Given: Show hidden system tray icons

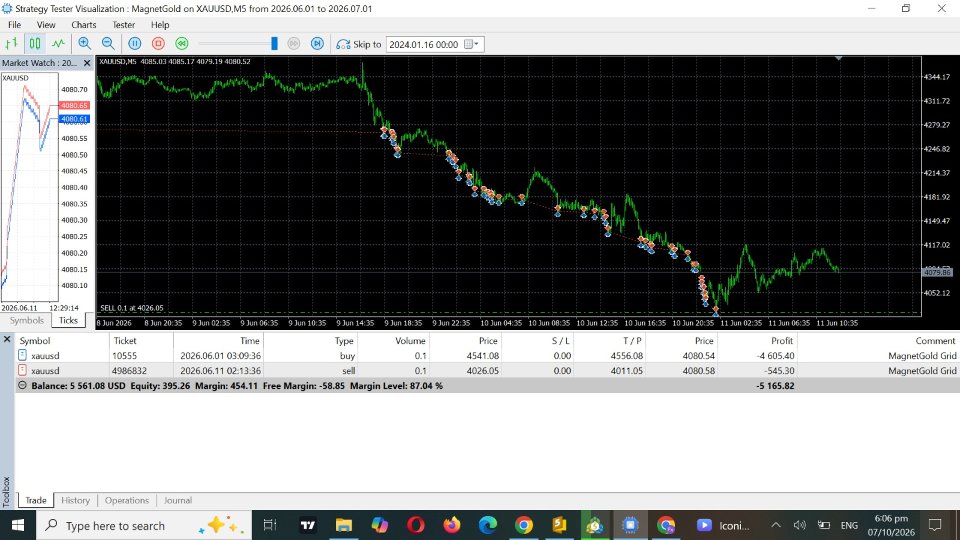Looking at the screenshot, I should pos(776,525).
